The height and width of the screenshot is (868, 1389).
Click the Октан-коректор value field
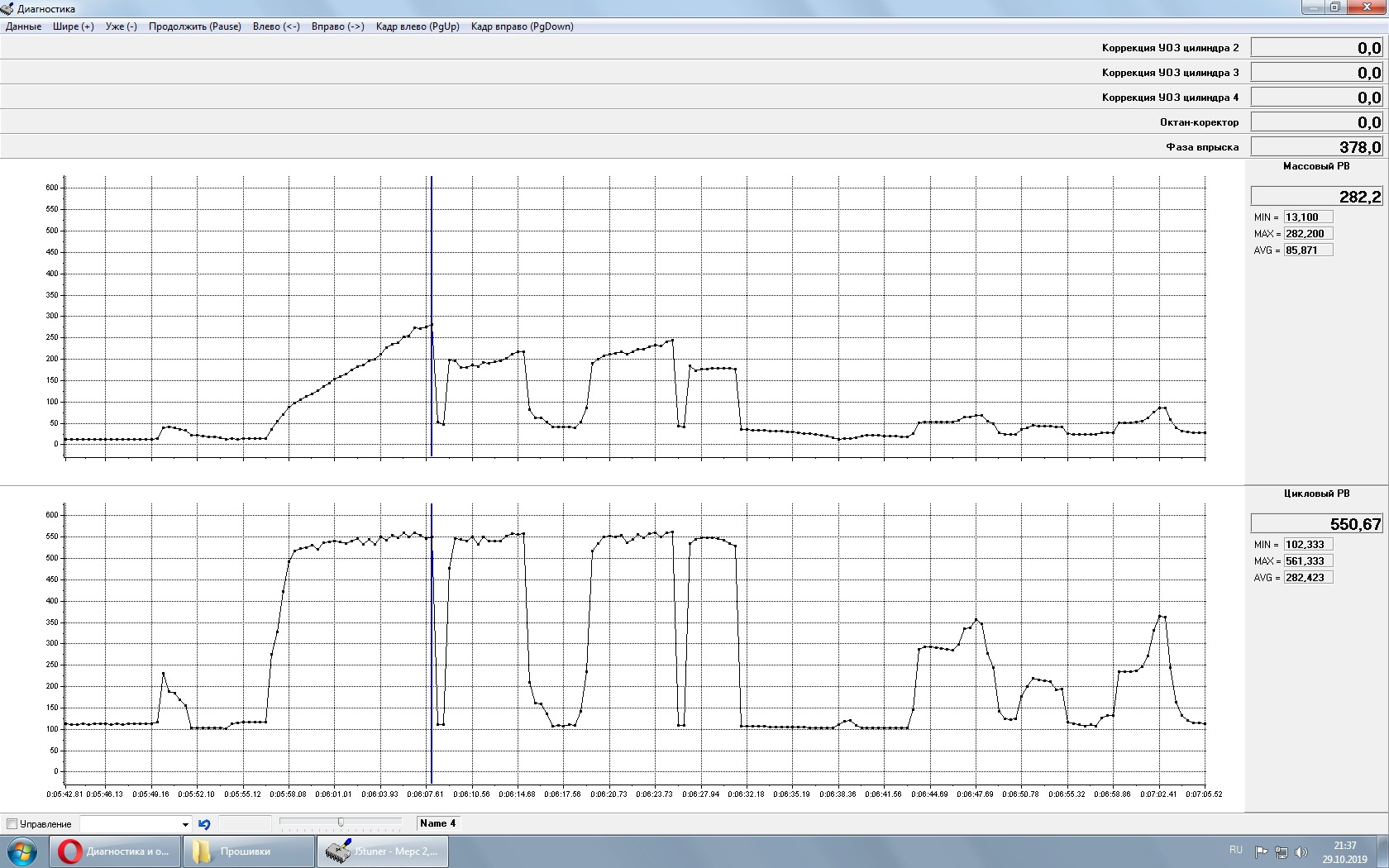coord(1316,122)
